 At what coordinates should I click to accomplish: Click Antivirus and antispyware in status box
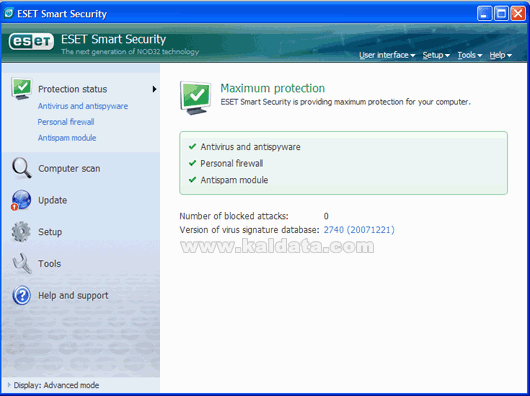pos(250,147)
